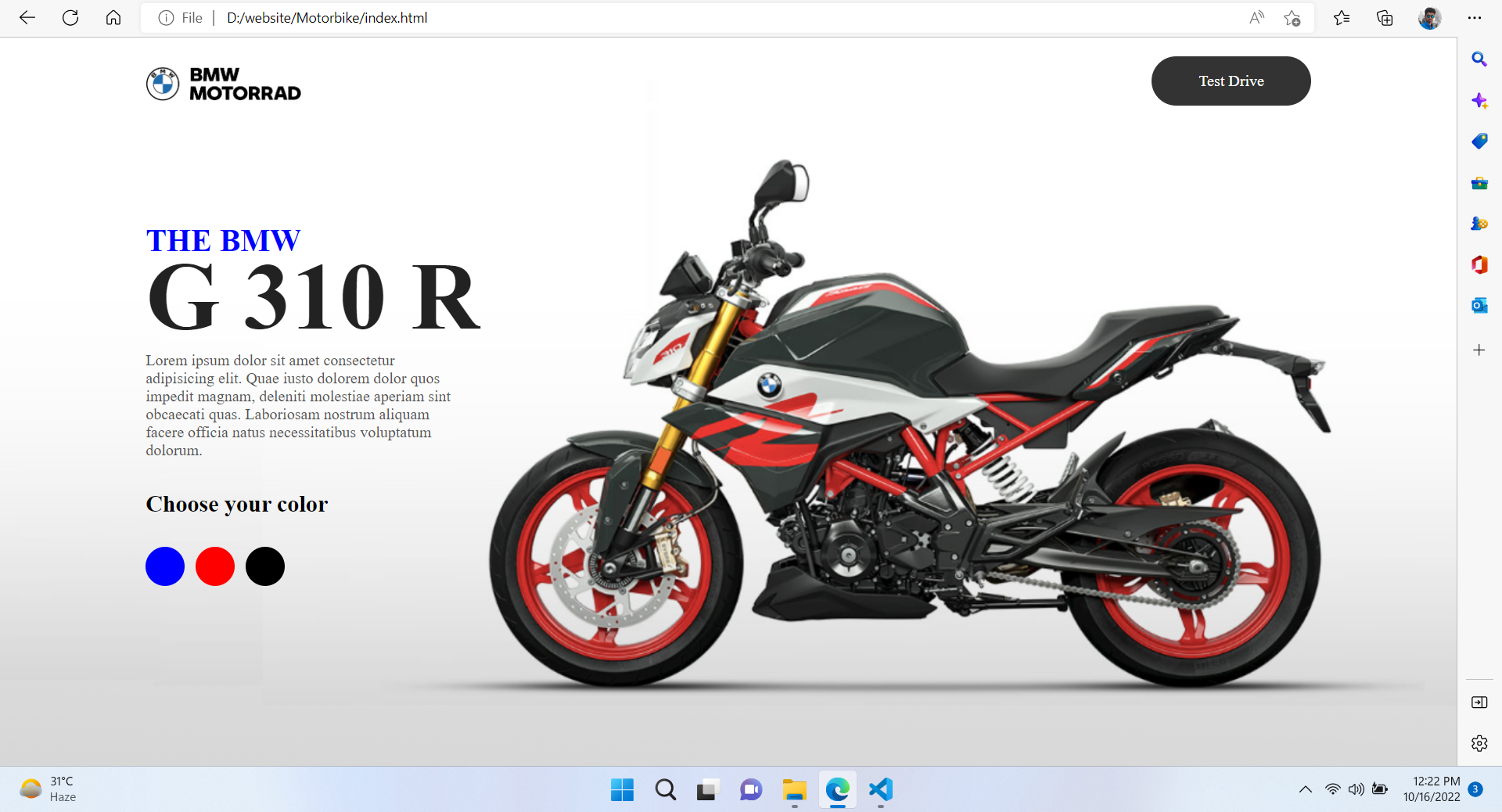
Task: Turn on Read aloud
Action: (x=1256, y=18)
